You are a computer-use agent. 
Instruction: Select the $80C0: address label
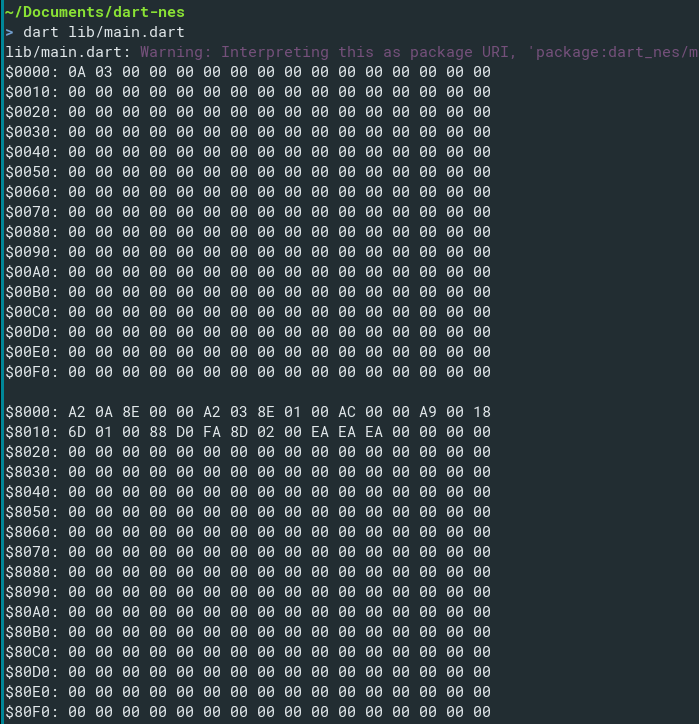(x=32, y=652)
